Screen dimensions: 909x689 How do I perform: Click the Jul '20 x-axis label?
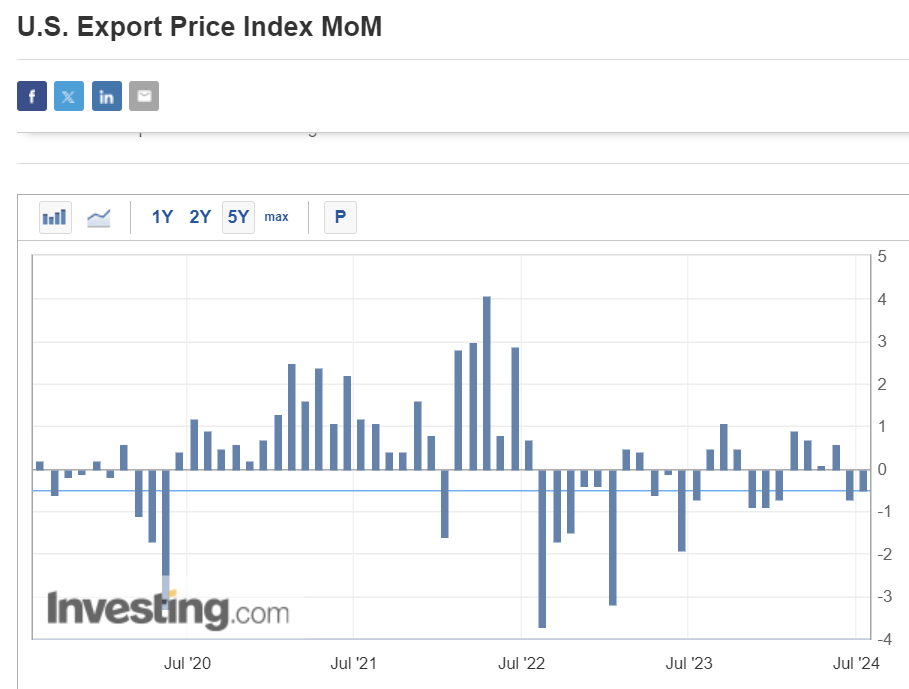click(x=187, y=662)
